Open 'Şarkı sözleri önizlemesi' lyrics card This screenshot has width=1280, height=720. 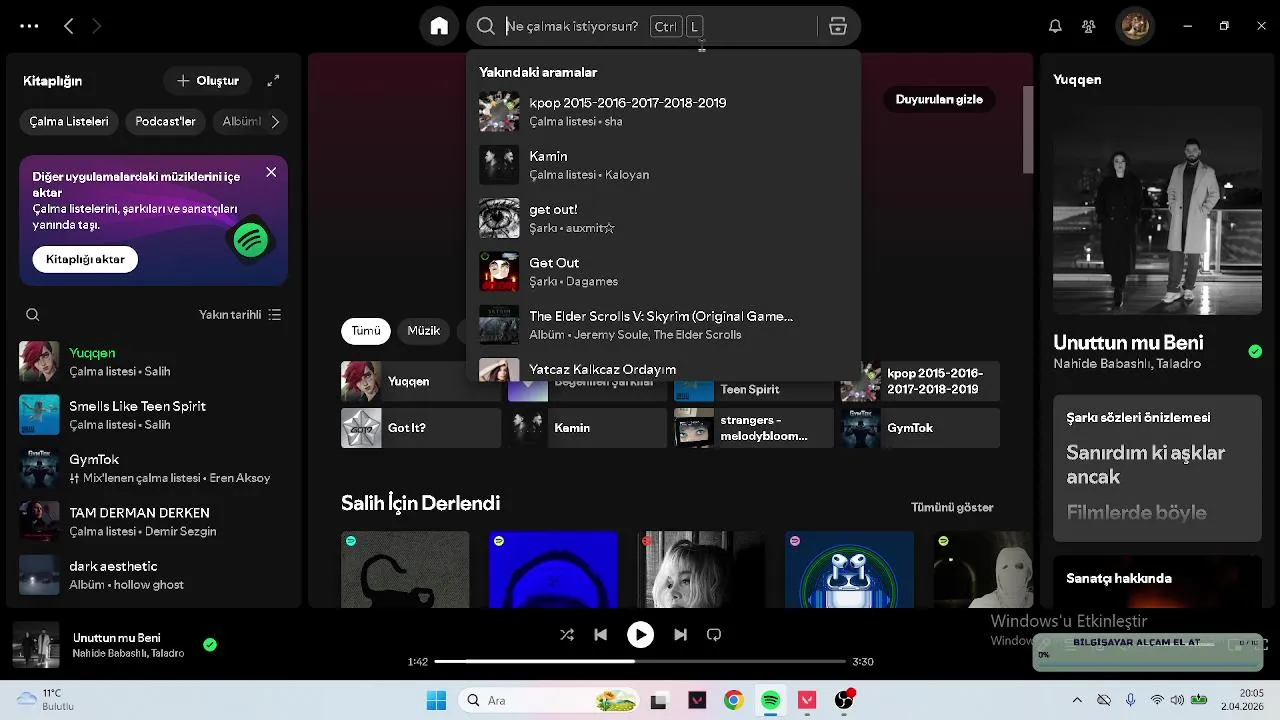click(x=1157, y=468)
